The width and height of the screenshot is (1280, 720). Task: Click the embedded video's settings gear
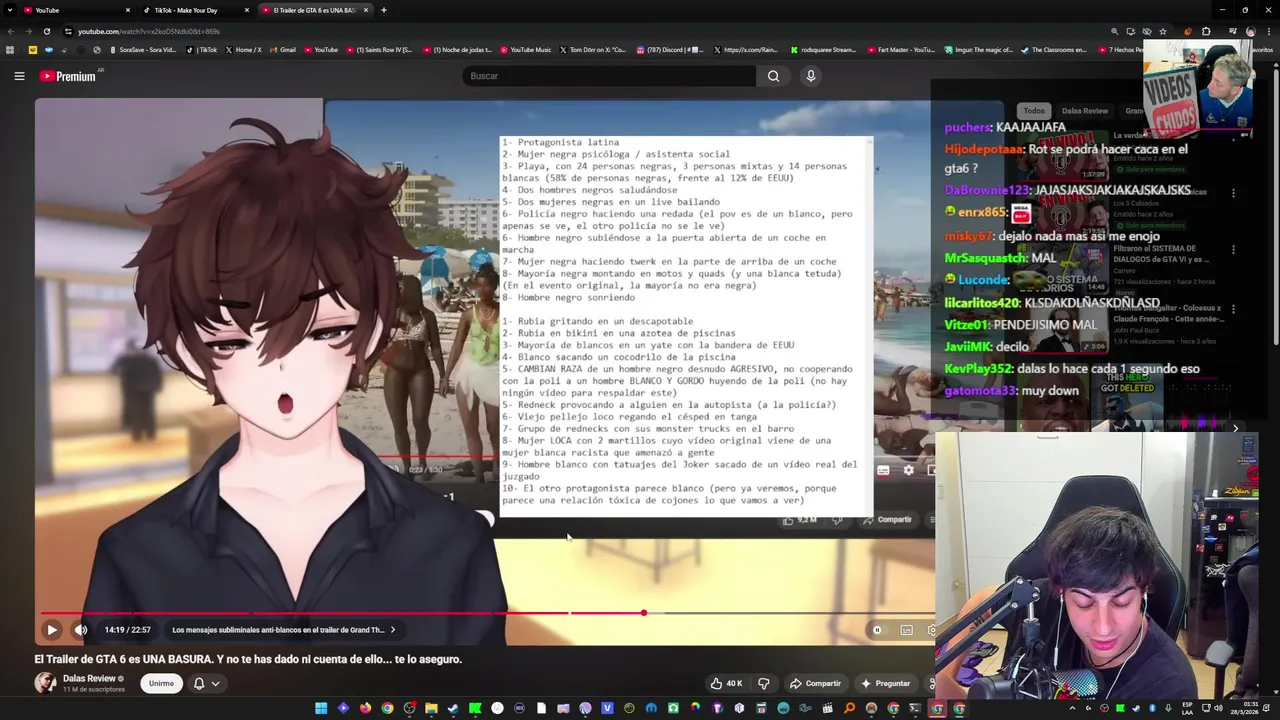pos(908,470)
